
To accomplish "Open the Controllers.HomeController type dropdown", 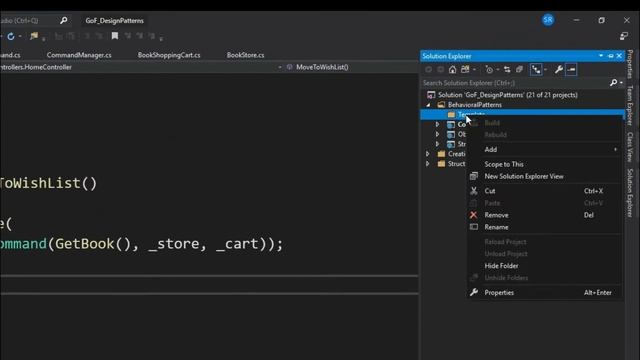I will [x=141, y=67].
